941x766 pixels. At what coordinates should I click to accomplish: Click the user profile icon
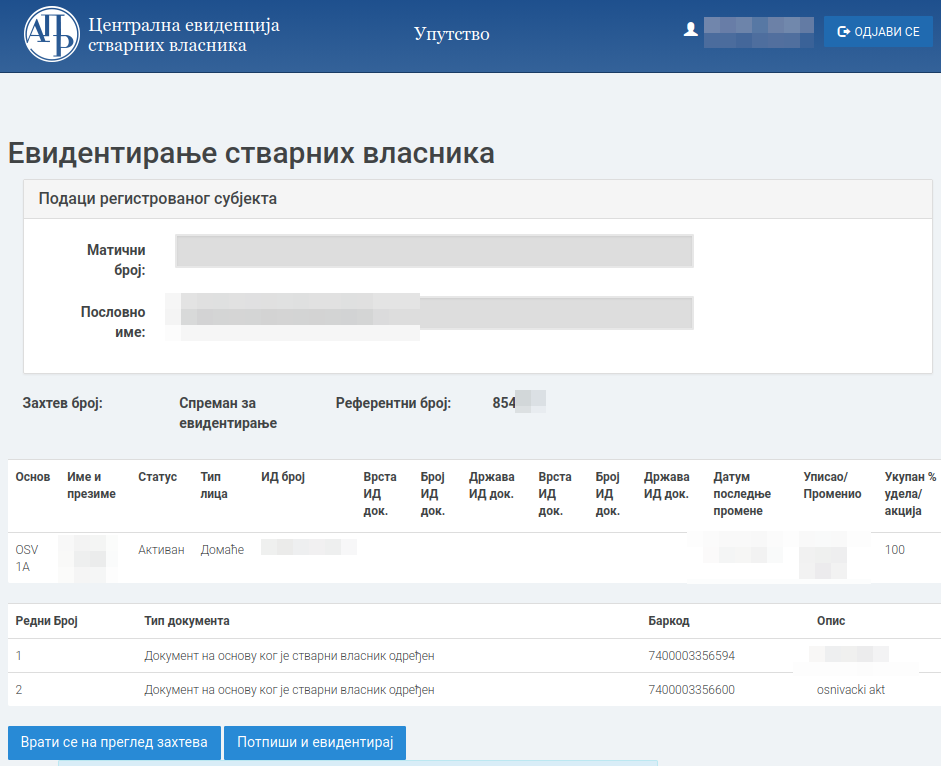(x=690, y=31)
